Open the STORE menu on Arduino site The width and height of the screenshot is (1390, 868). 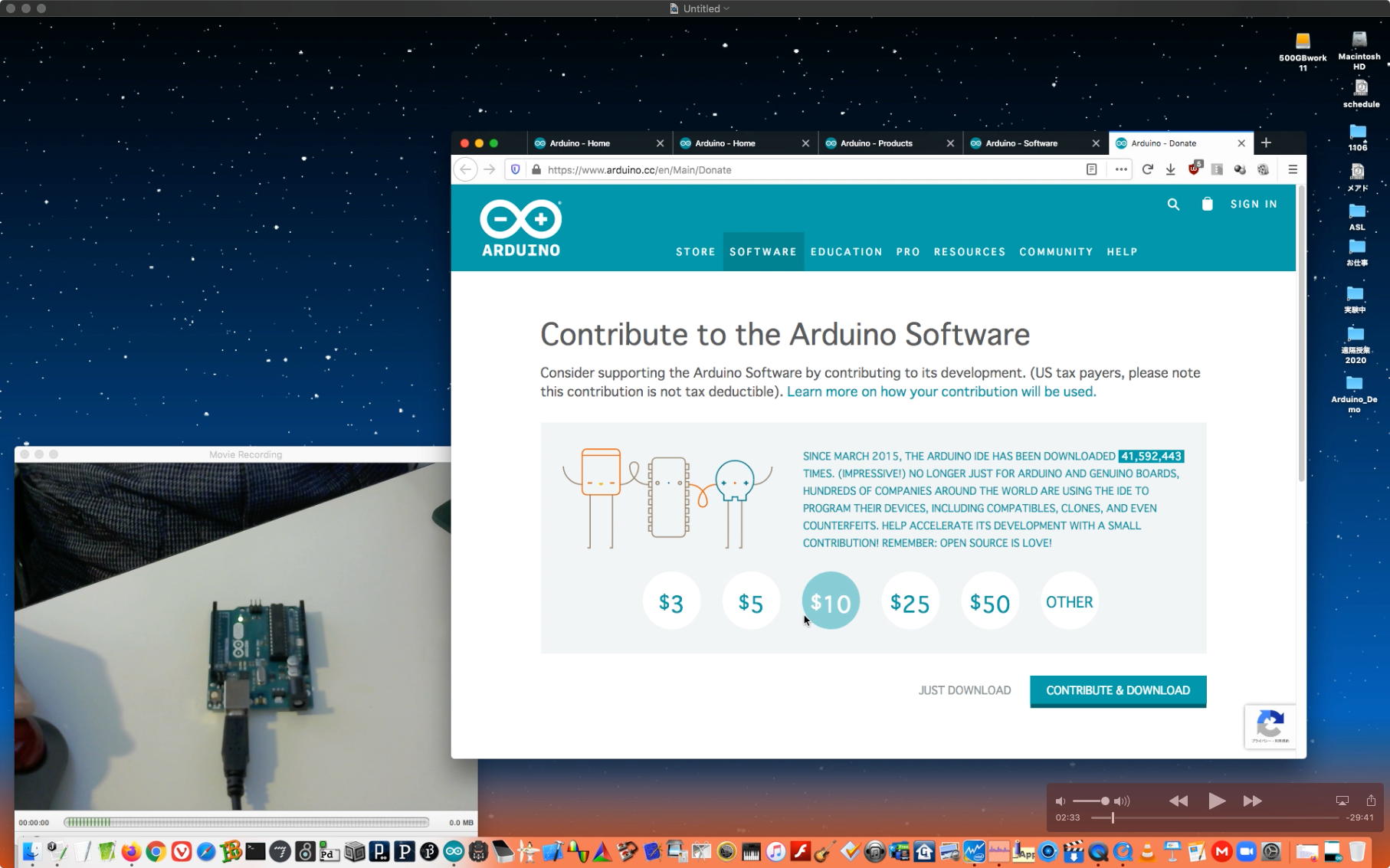click(696, 251)
